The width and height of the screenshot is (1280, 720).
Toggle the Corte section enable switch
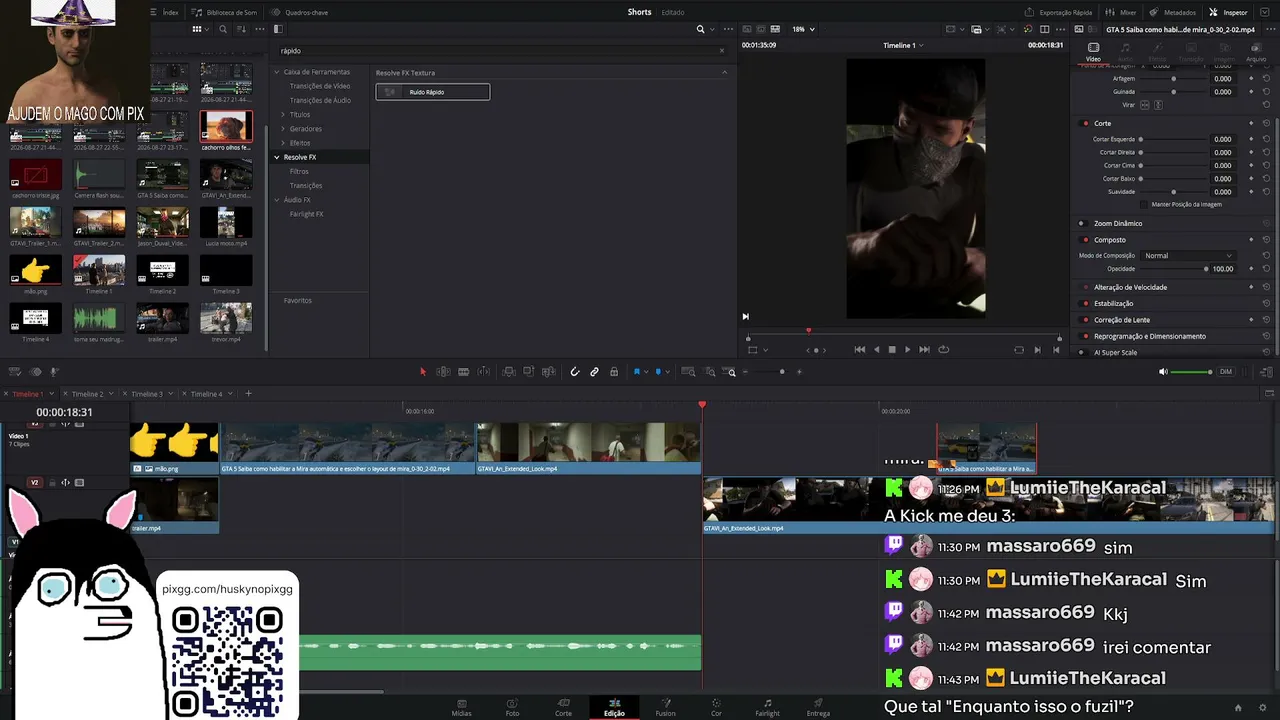(1085, 123)
